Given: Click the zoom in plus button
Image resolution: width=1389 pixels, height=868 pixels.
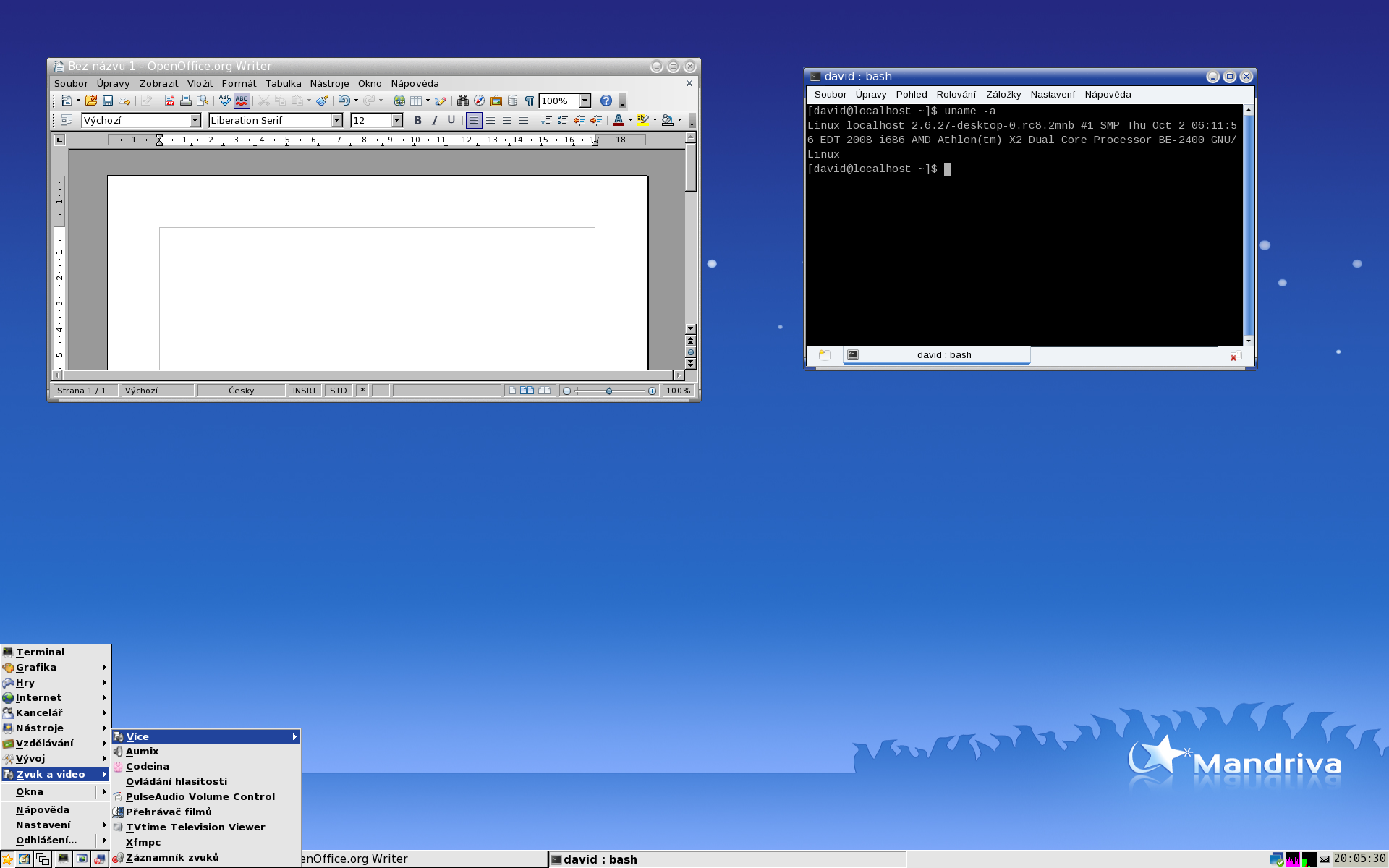Looking at the screenshot, I should tap(652, 391).
